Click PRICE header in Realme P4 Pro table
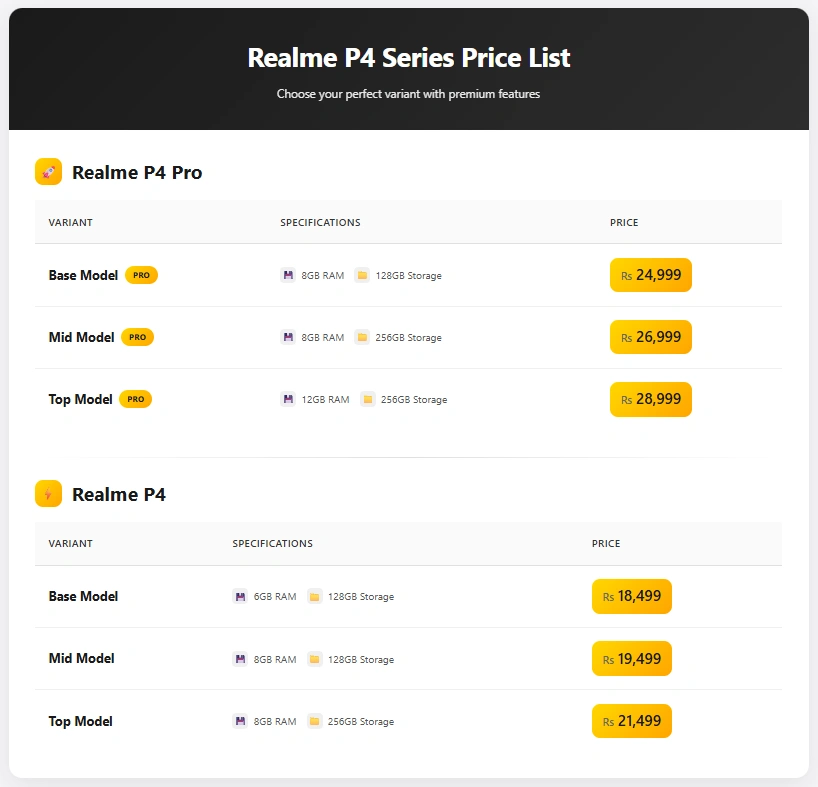Image resolution: width=818 pixels, height=787 pixels. coord(624,222)
